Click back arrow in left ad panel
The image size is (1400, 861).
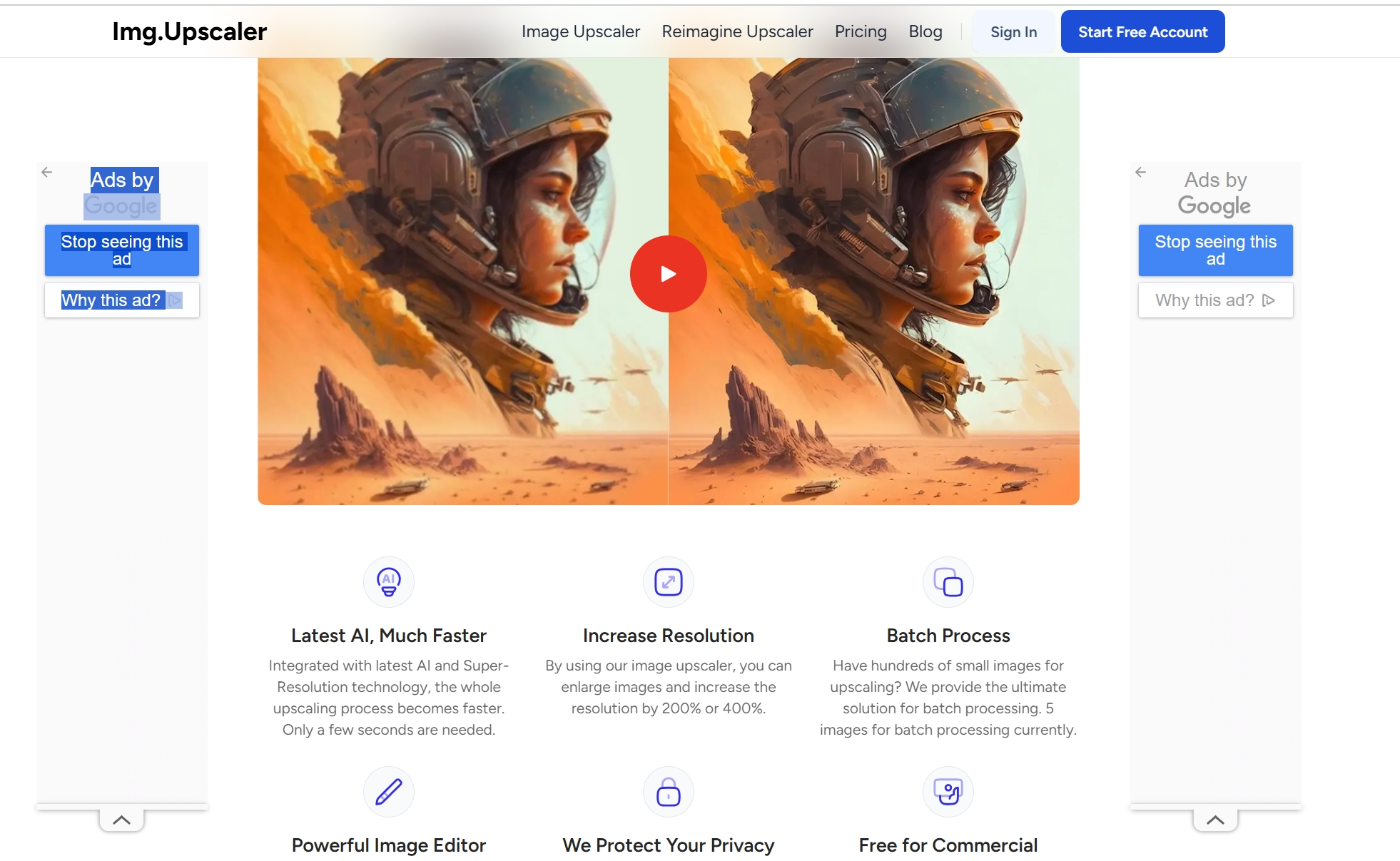47,172
